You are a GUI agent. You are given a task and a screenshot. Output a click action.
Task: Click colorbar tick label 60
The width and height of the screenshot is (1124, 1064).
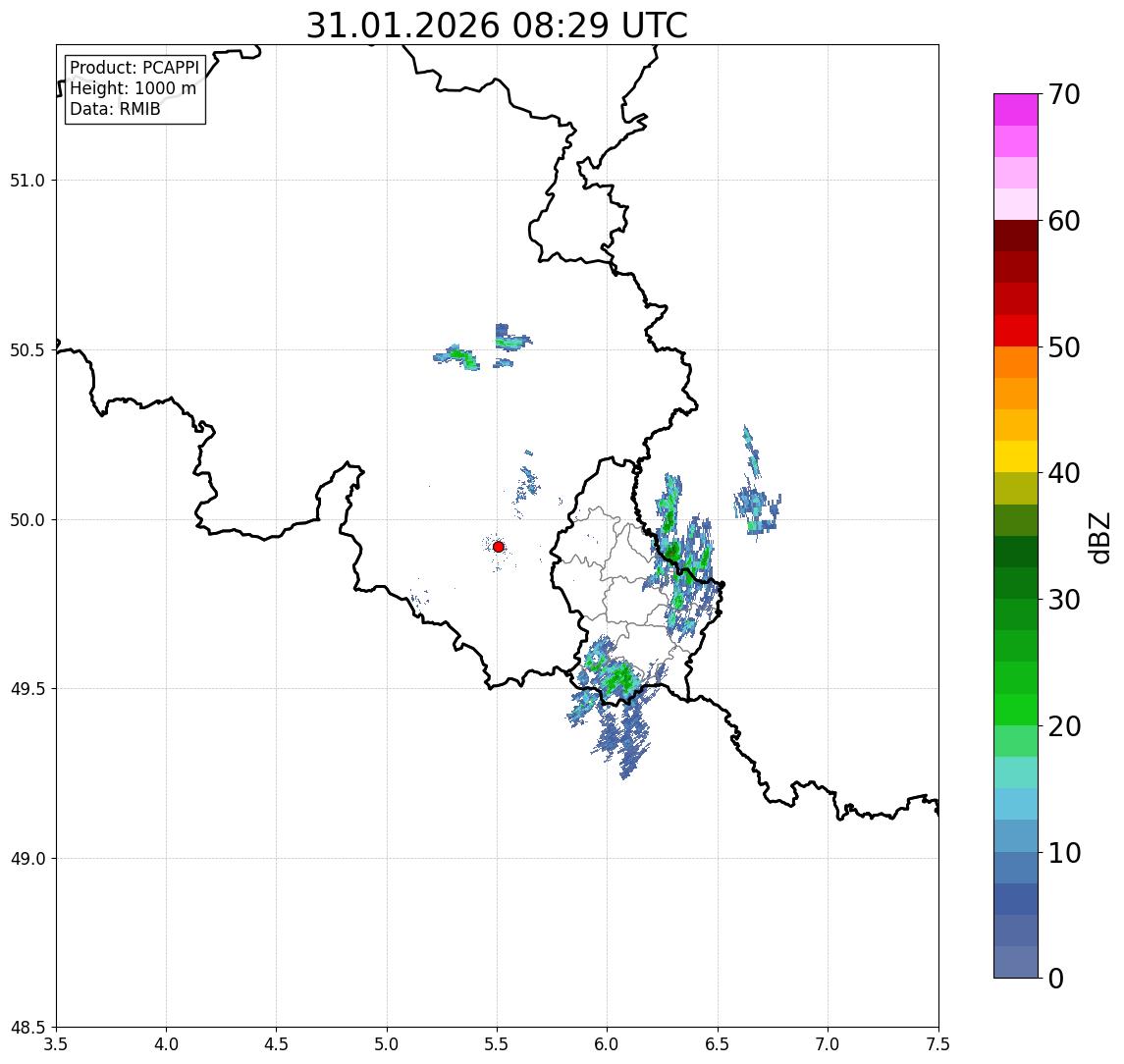(x=1064, y=221)
